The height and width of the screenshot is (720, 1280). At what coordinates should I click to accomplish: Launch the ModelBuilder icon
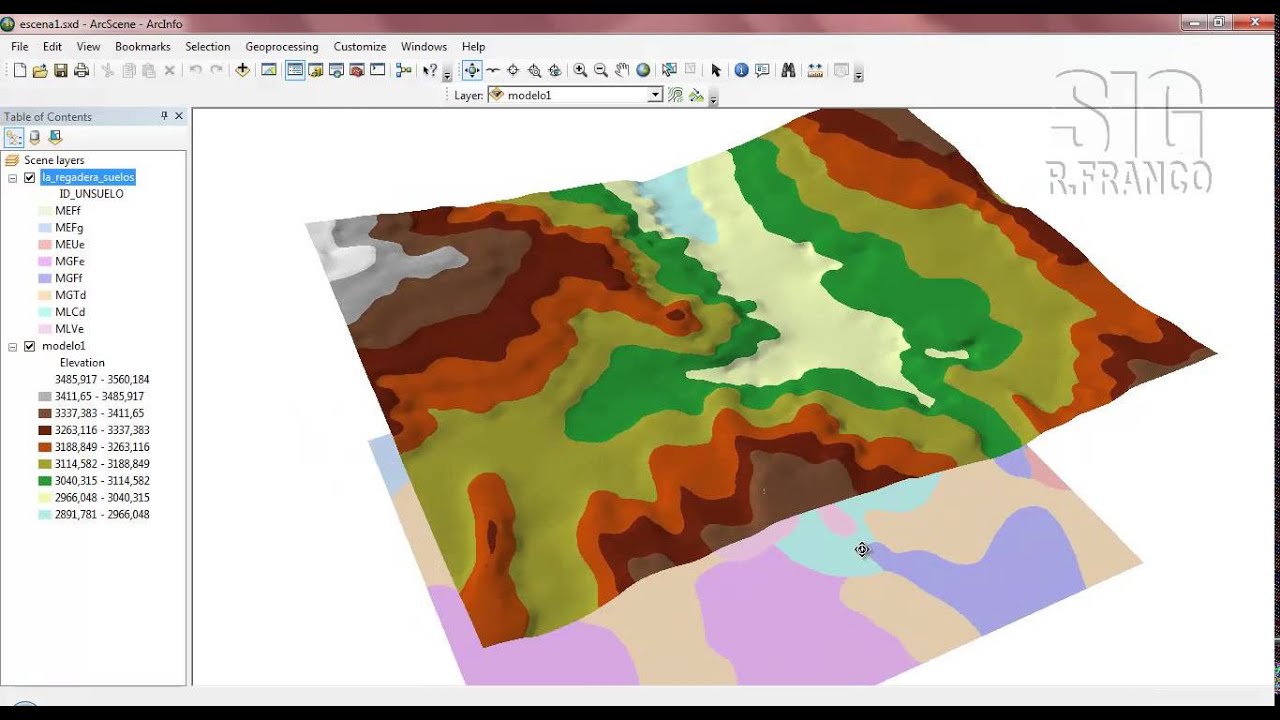pos(404,70)
